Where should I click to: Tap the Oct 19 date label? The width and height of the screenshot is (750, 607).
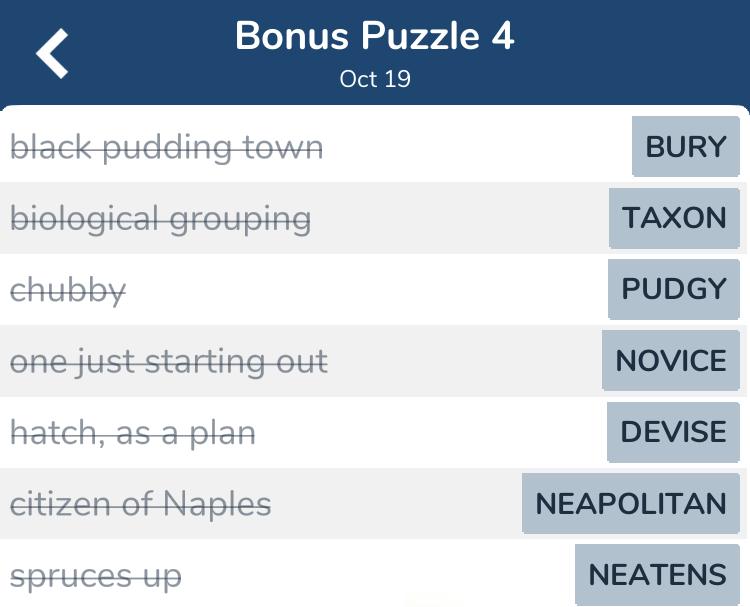[x=375, y=79]
